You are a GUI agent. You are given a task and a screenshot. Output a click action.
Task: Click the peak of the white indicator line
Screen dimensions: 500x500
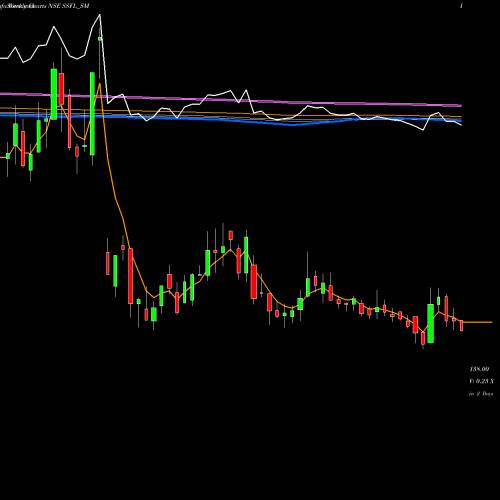100,15
